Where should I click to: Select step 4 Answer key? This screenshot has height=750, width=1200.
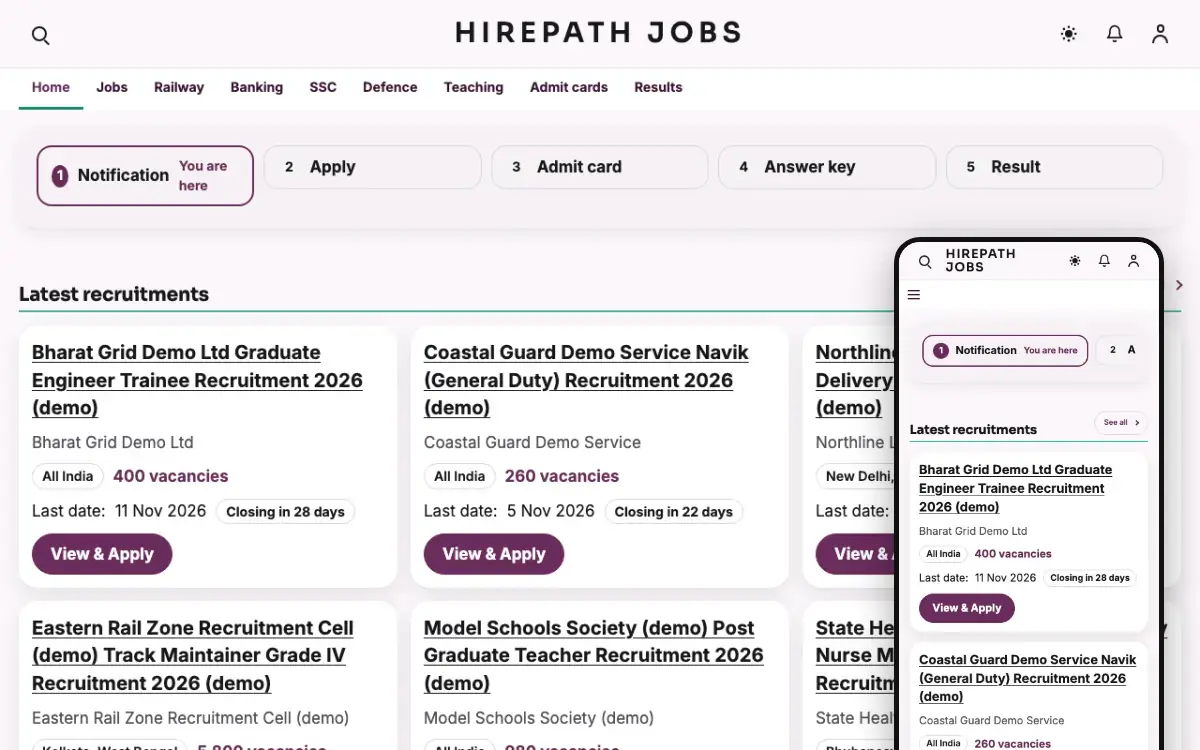point(827,167)
